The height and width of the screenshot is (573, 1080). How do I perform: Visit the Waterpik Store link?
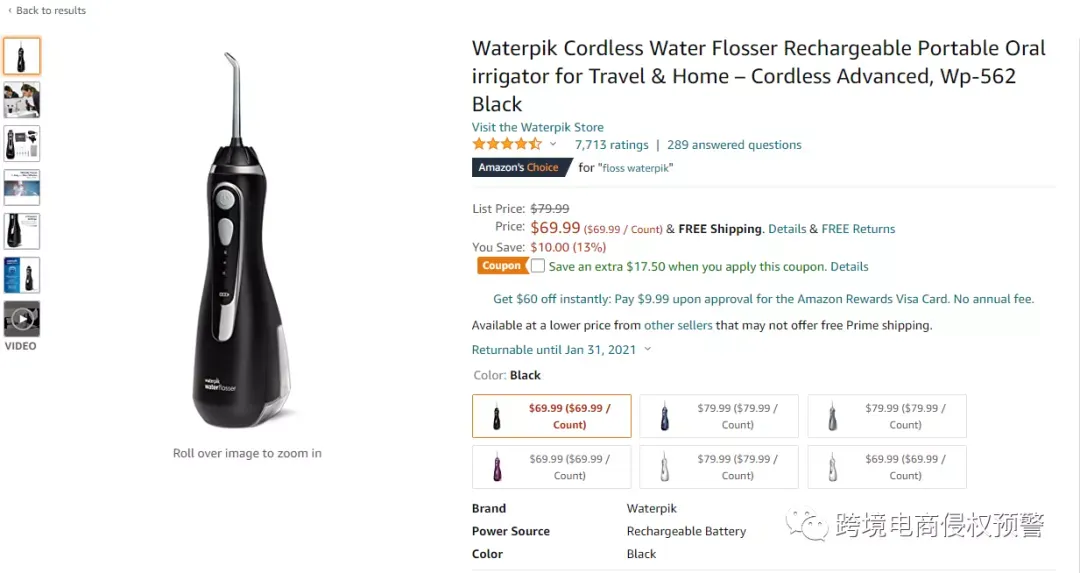[x=537, y=127]
